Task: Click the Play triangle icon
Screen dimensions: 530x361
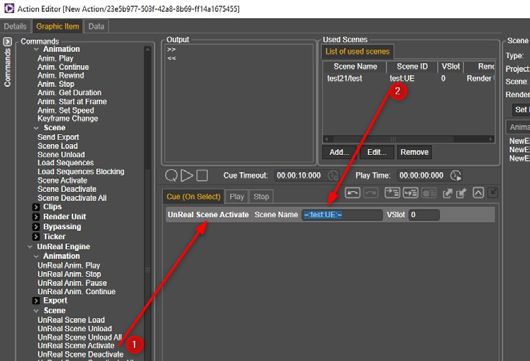Action: click(187, 175)
